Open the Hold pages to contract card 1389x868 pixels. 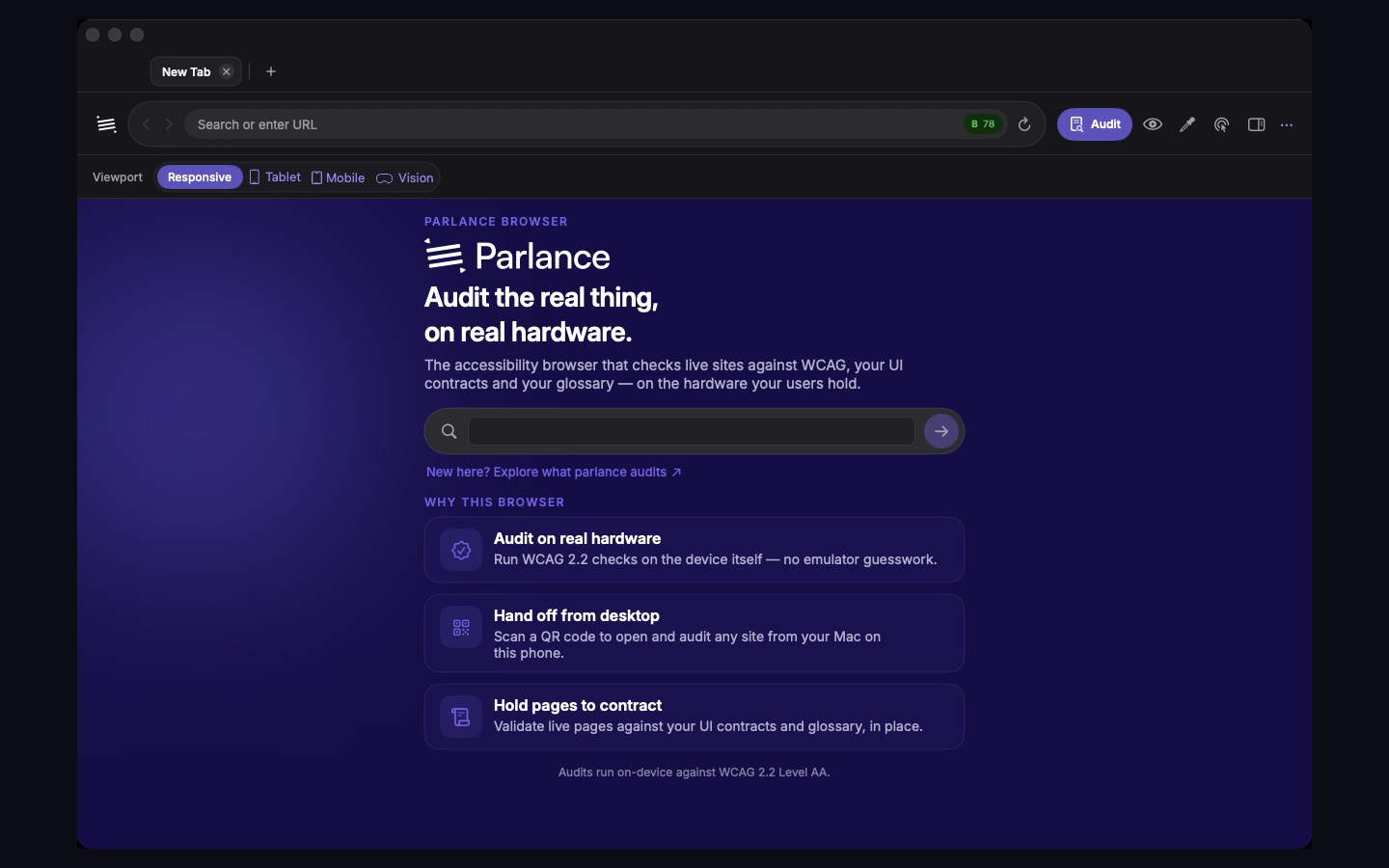tap(694, 717)
